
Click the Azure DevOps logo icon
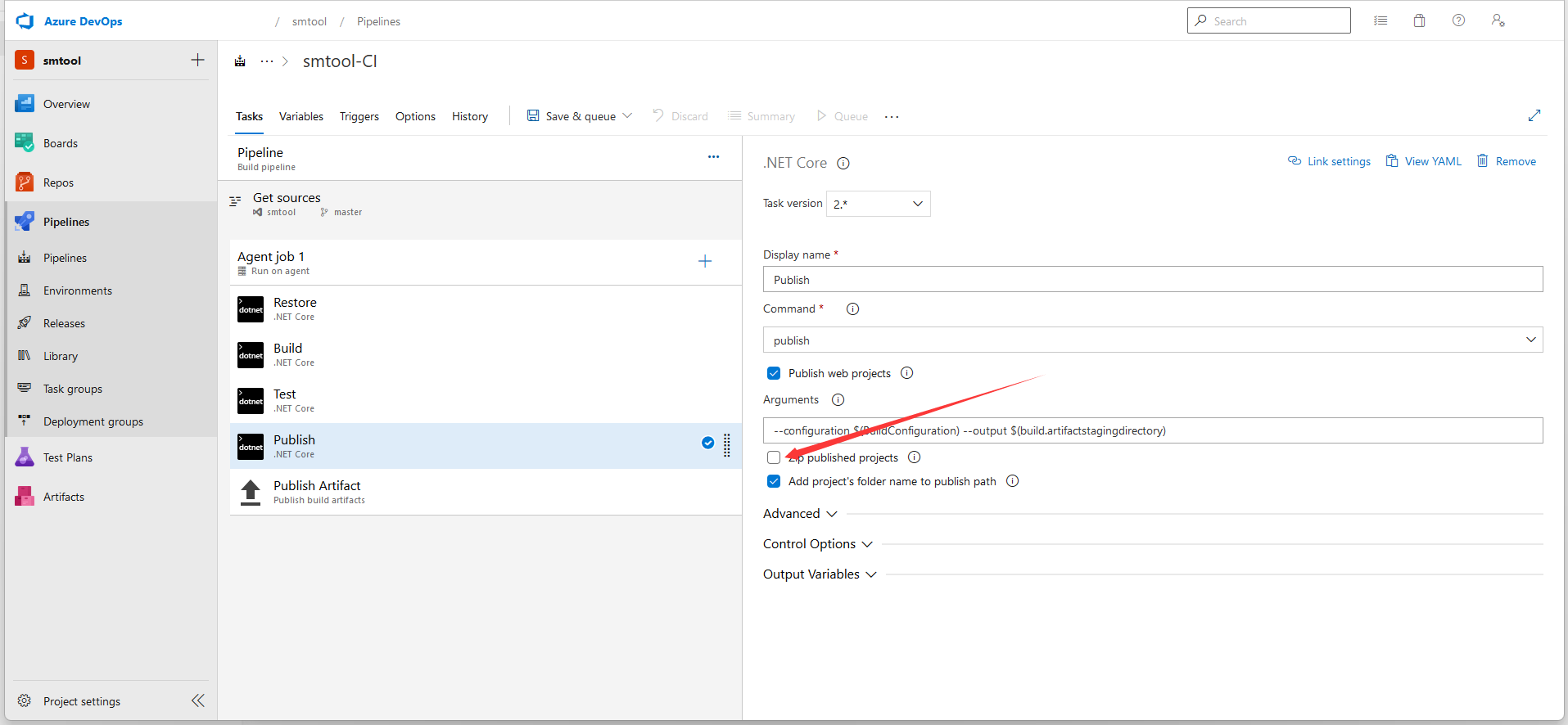tap(25, 21)
